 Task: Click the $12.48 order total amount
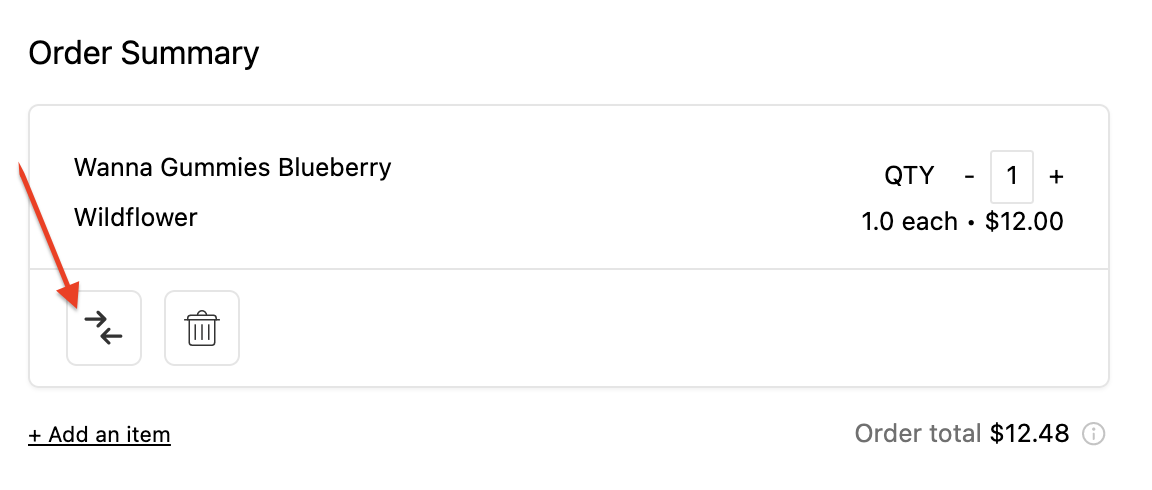coord(1029,433)
